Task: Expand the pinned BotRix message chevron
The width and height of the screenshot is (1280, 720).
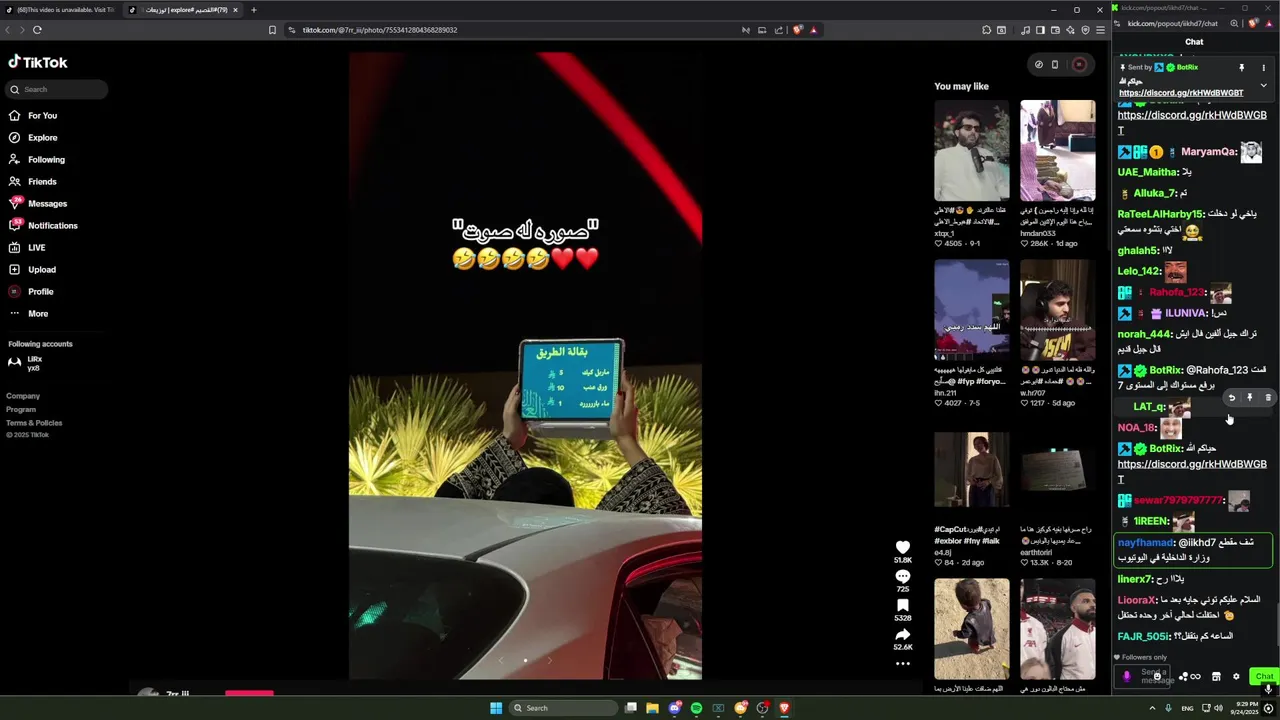Action: point(1263,86)
